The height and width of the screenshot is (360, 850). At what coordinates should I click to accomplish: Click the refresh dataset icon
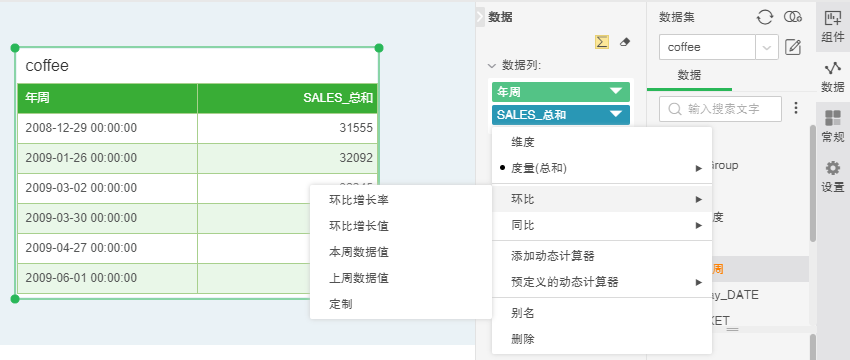pos(764,17)
